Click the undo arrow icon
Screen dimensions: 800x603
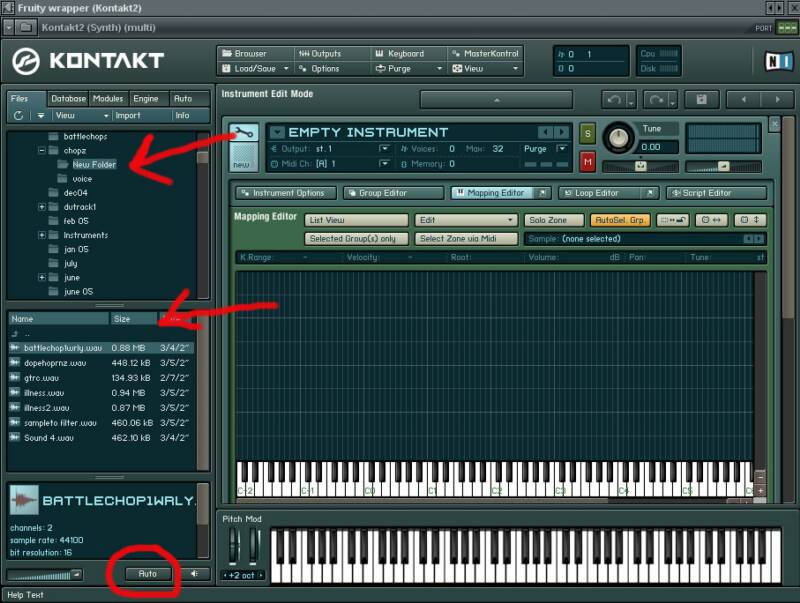click(x=614, y=99)
